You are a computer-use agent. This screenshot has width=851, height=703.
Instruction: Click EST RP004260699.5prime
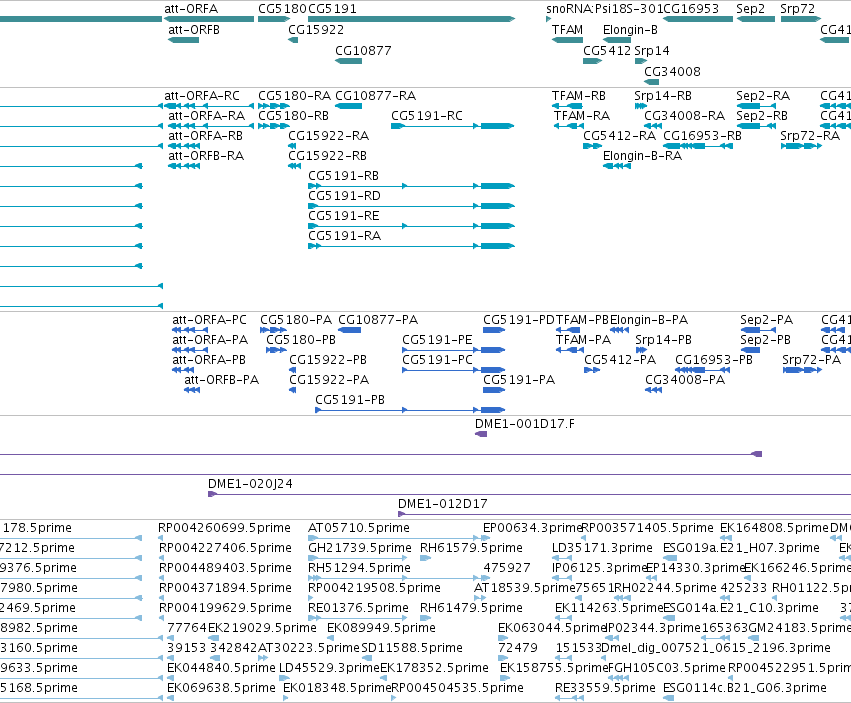coord(224,528)
